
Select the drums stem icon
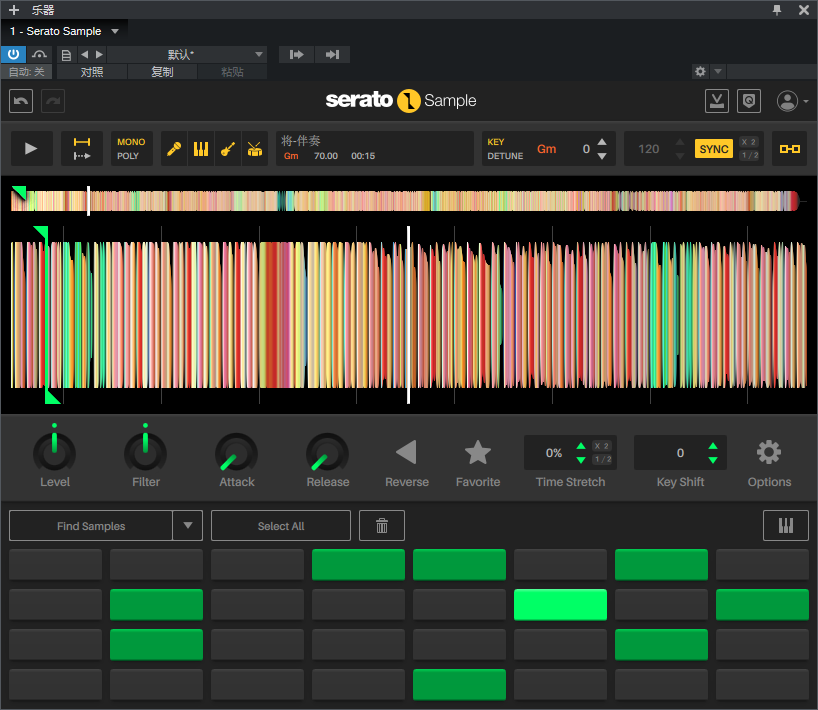tap(255, 149)
